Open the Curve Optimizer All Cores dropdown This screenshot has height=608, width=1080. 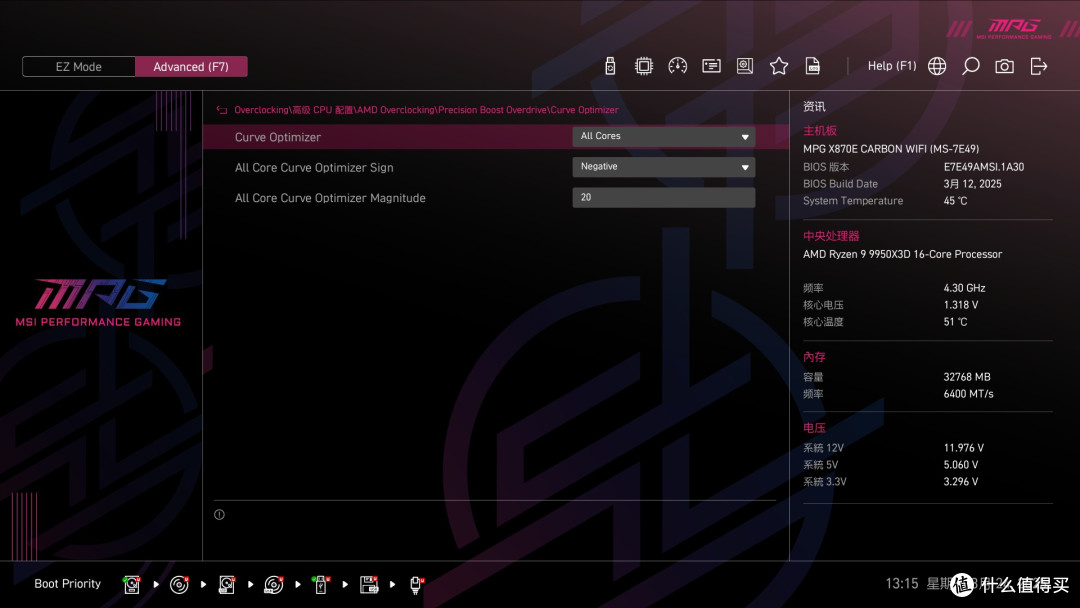pyautogui.click(x=663, y=136)
